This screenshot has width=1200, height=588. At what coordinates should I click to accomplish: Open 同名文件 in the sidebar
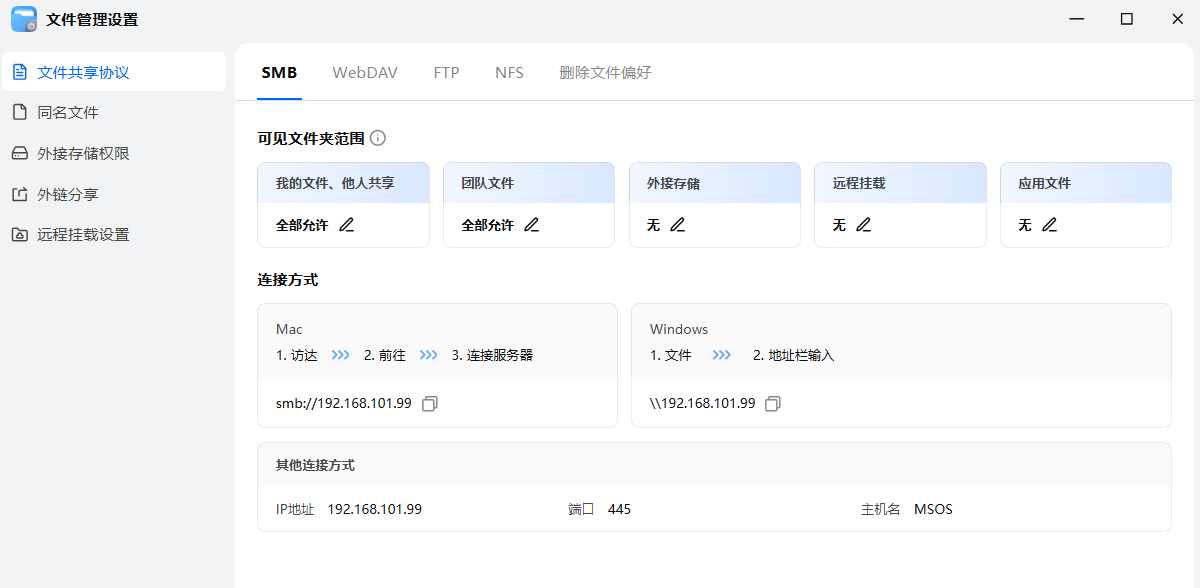tap(68, 113)
